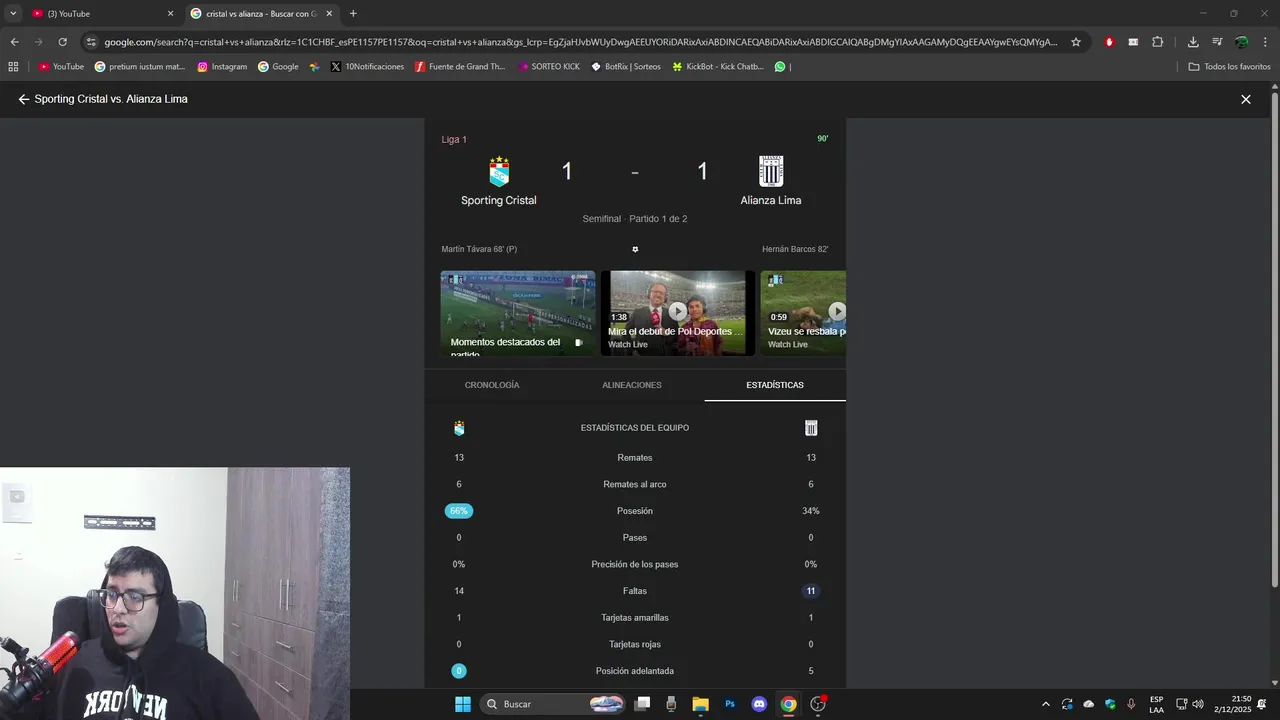Open the Liga 1 link
The height and width of the screenshot is (720, 1280).
click(x=454, y=139)
